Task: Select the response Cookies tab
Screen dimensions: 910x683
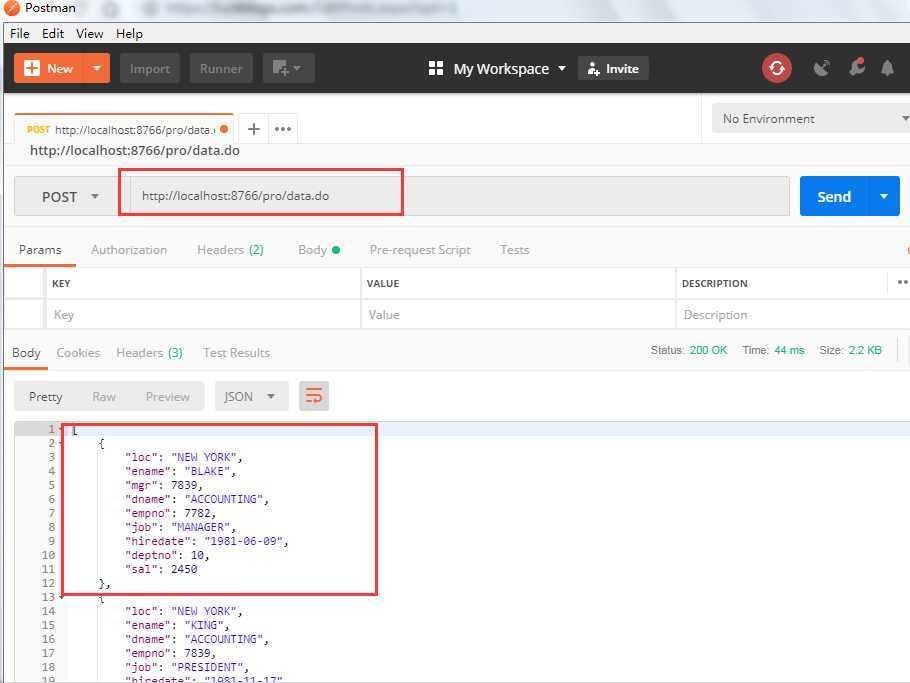Action: coord(78,353)
